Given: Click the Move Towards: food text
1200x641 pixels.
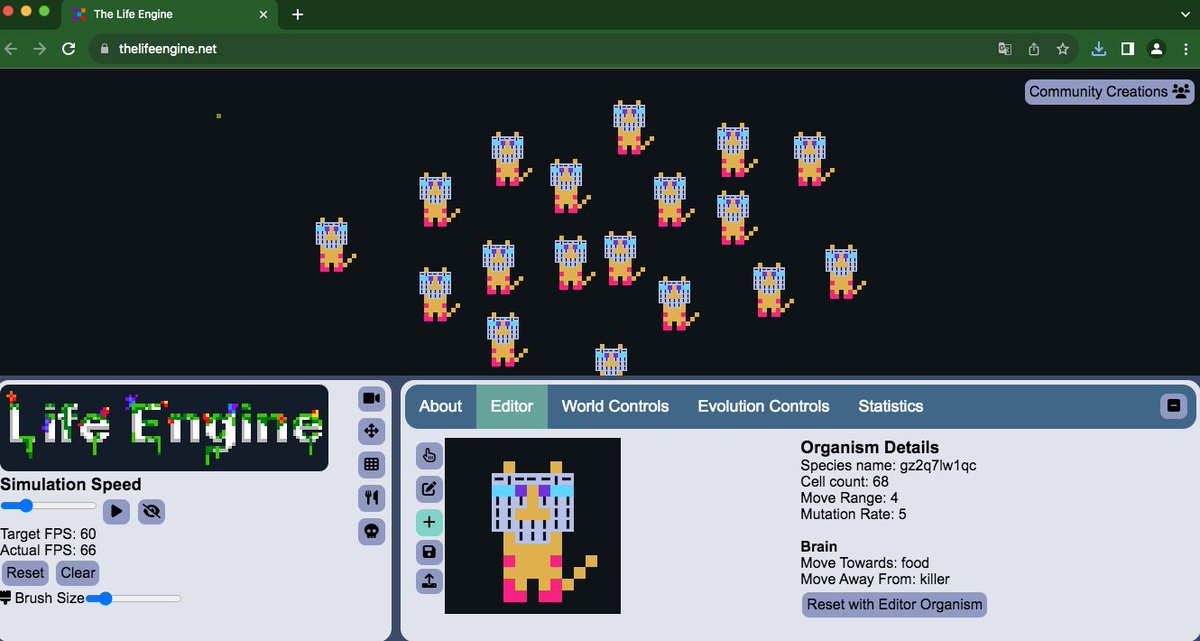Looking at the screenshot, I should pyautogui.click(x=865, y=563).
